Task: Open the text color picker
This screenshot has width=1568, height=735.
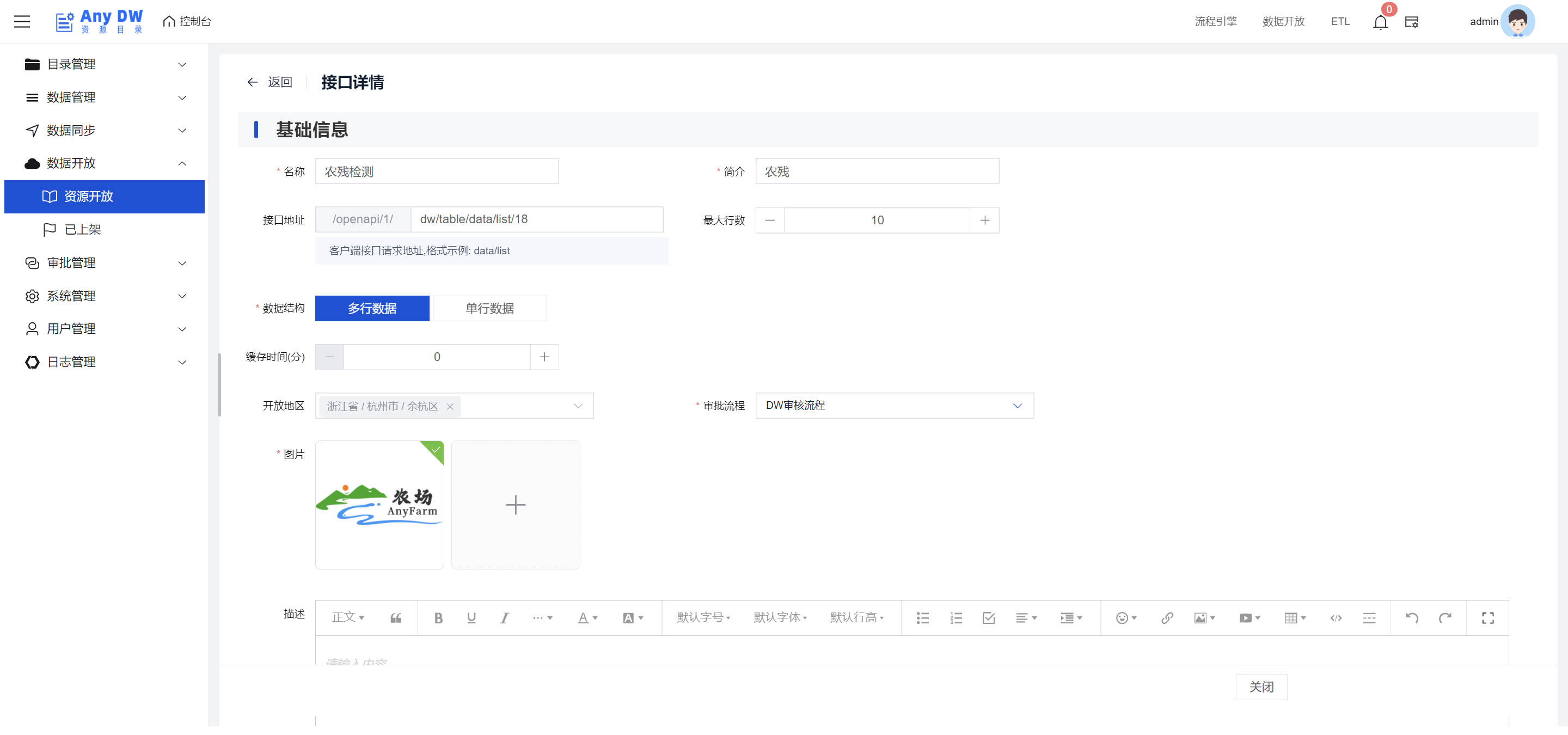Action: 587,618
